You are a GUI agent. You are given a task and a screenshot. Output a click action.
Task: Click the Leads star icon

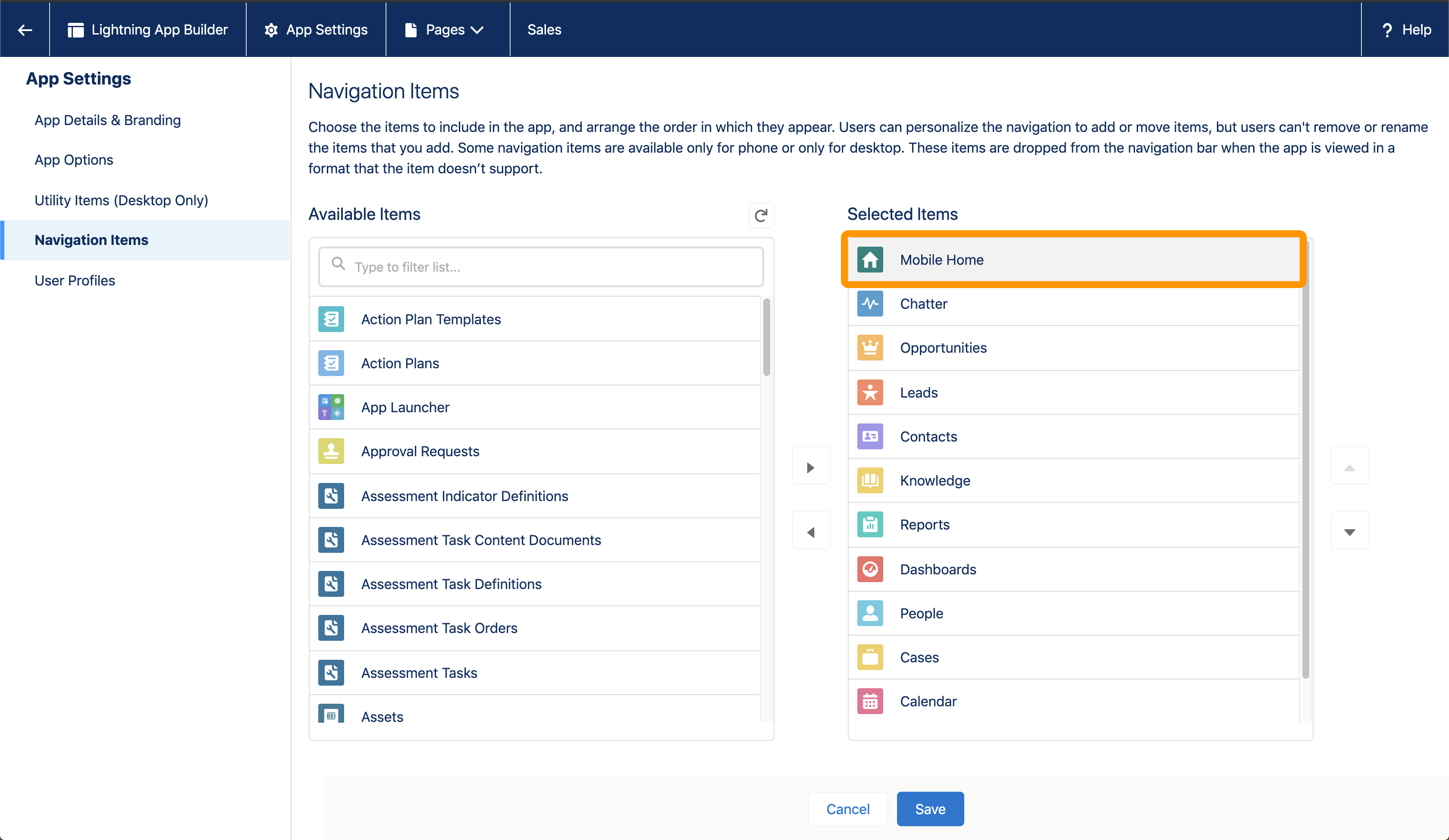[x=870, y=393]
